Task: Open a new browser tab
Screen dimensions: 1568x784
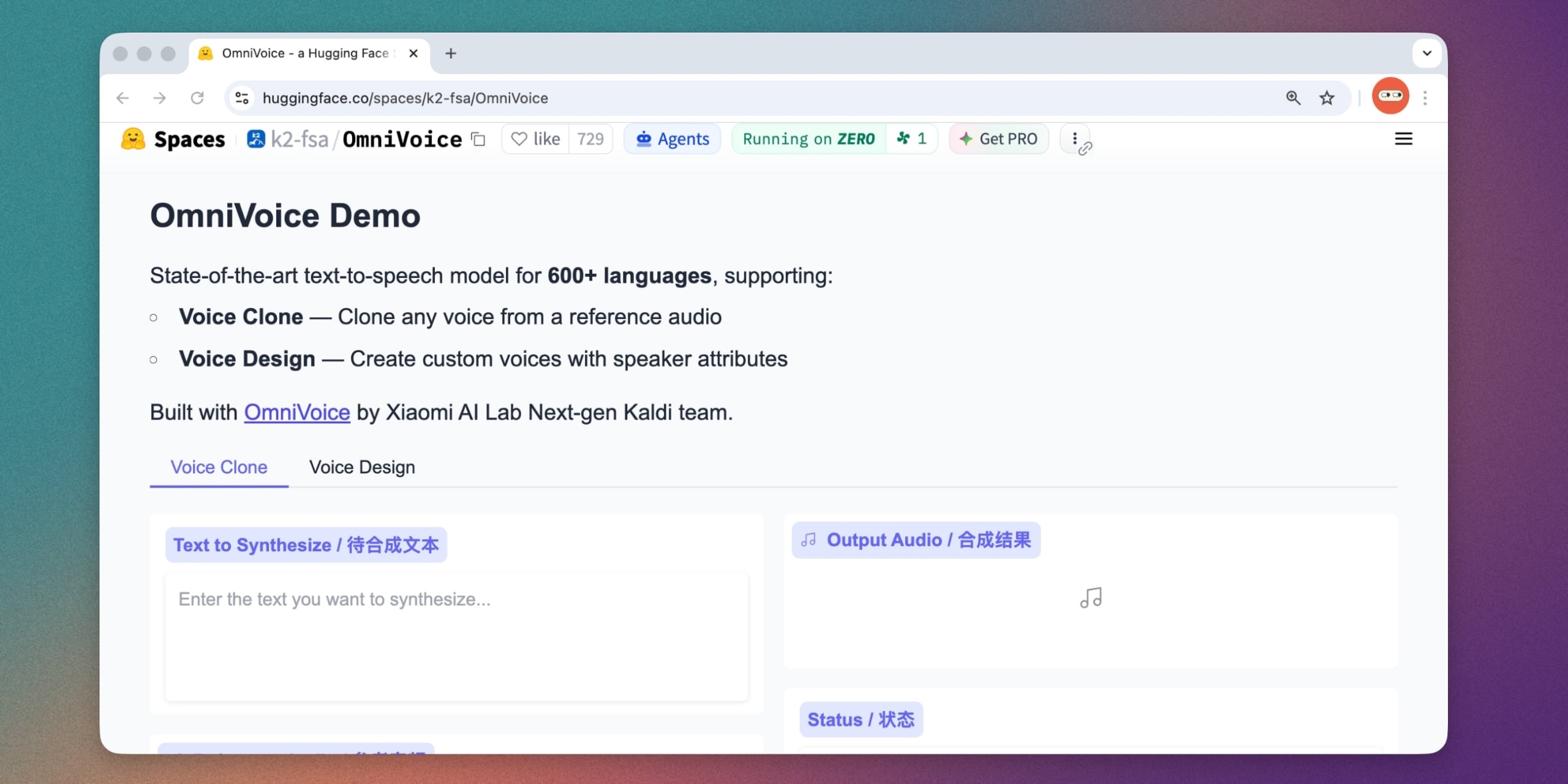Action: (x=451, y=53)
